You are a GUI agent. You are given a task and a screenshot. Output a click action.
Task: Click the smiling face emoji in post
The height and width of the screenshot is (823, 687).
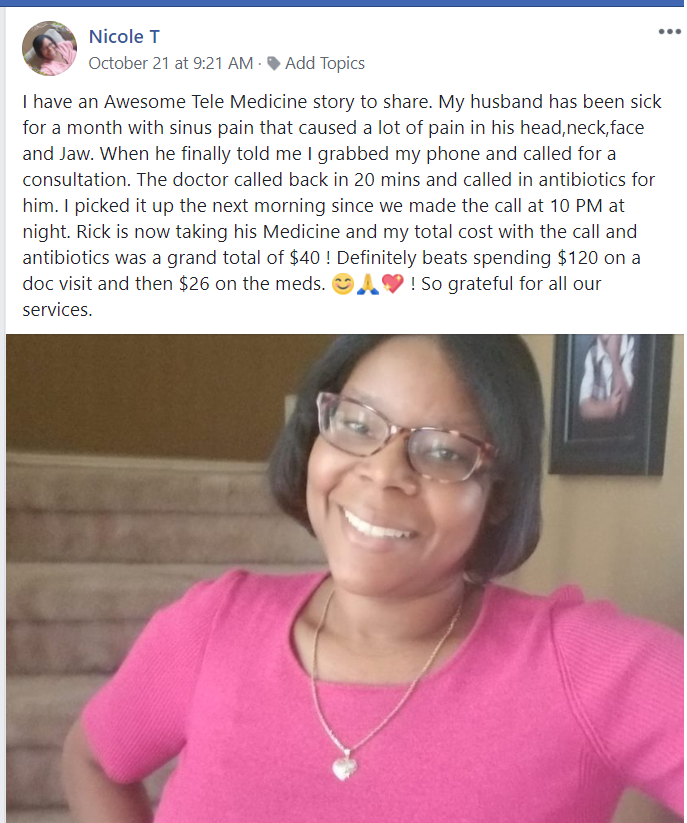343,284
